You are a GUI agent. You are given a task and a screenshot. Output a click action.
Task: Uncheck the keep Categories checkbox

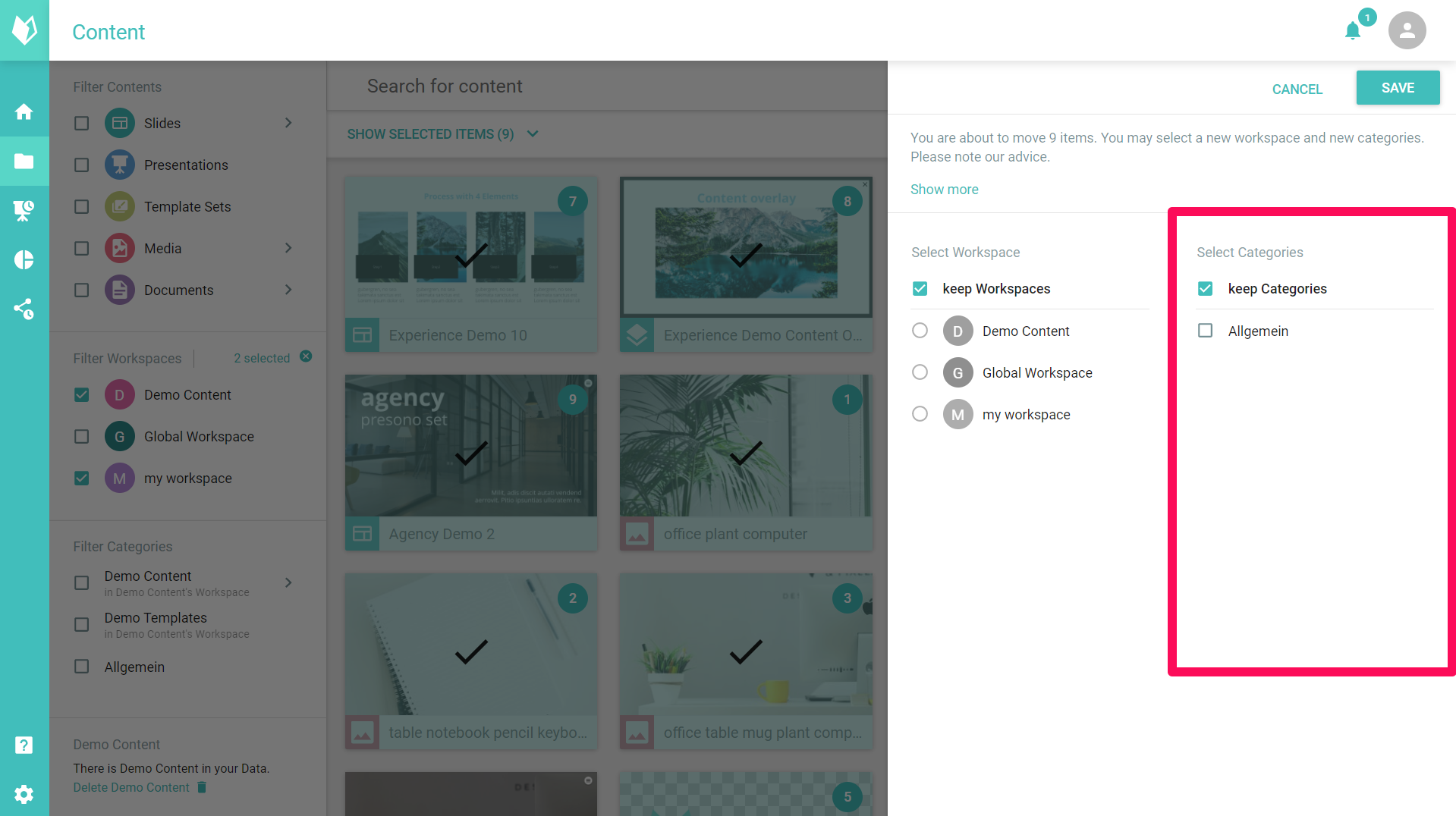click(x=1206, y=288)
